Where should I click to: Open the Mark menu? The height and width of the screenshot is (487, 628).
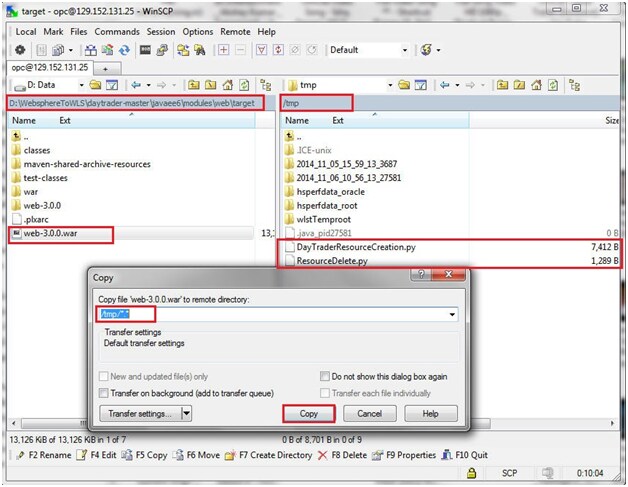[53, 32]
